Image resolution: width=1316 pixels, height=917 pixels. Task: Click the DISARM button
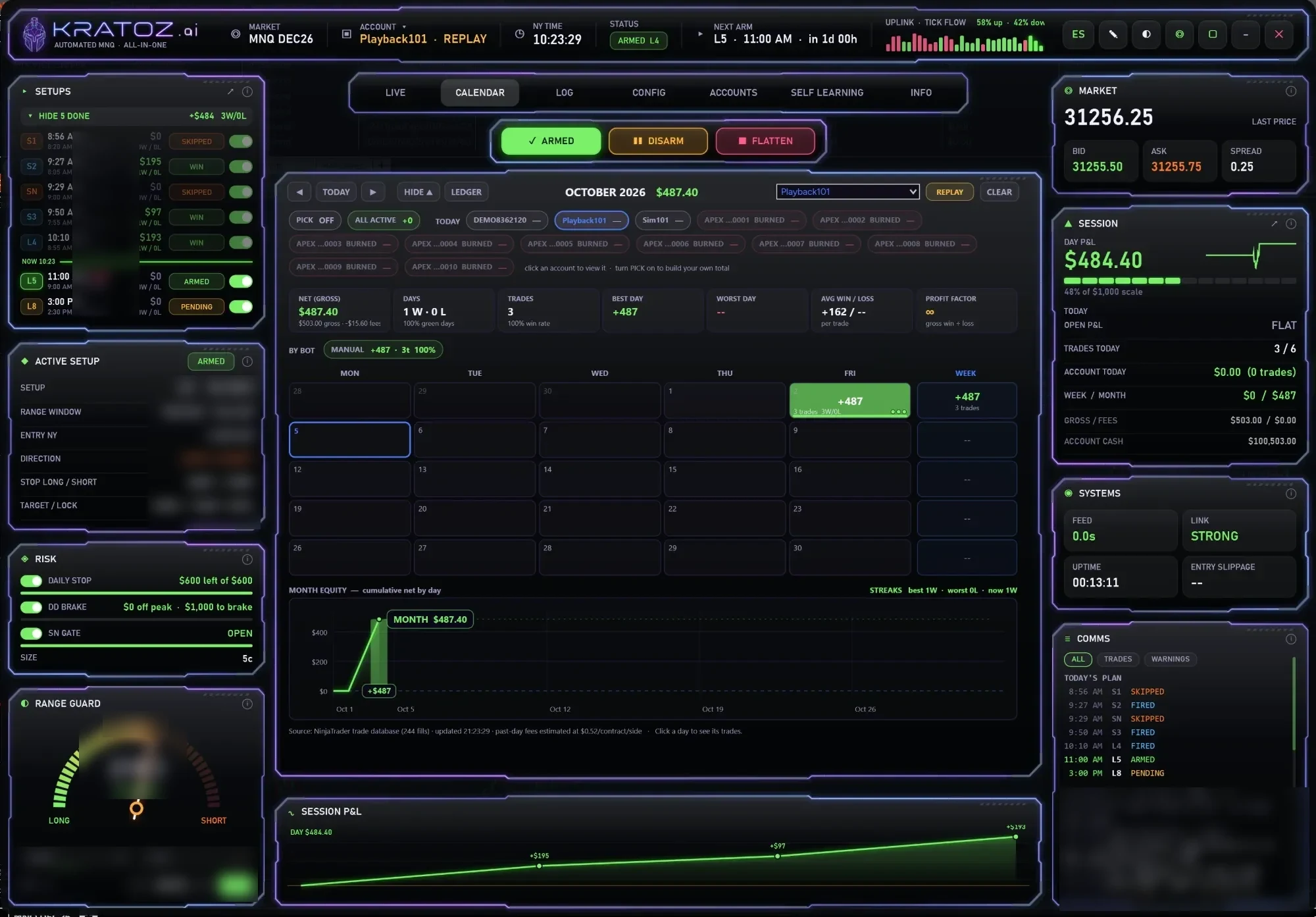tap(658, 141)
